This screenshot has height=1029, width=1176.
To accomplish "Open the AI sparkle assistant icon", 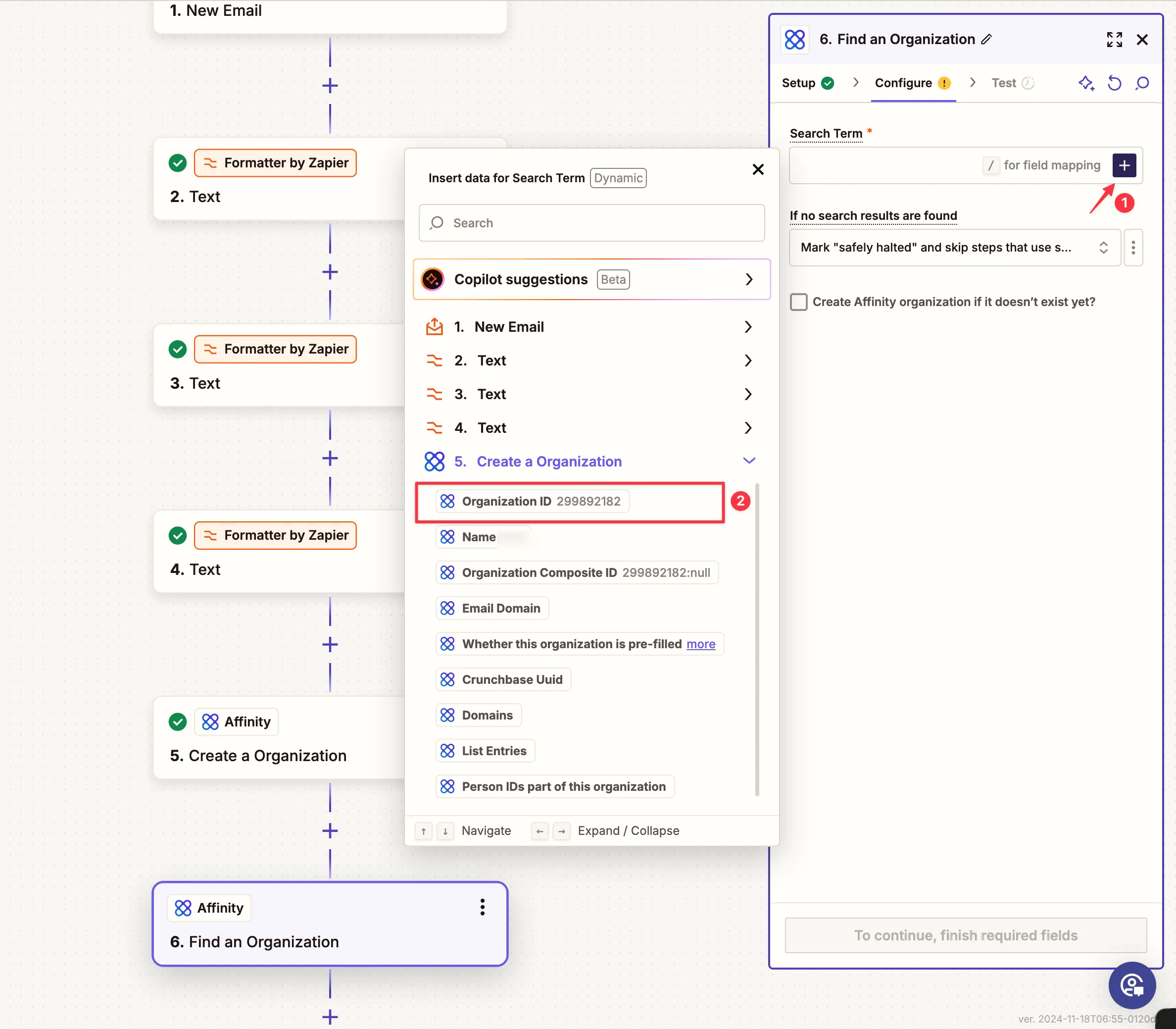I will point(1086,83).
